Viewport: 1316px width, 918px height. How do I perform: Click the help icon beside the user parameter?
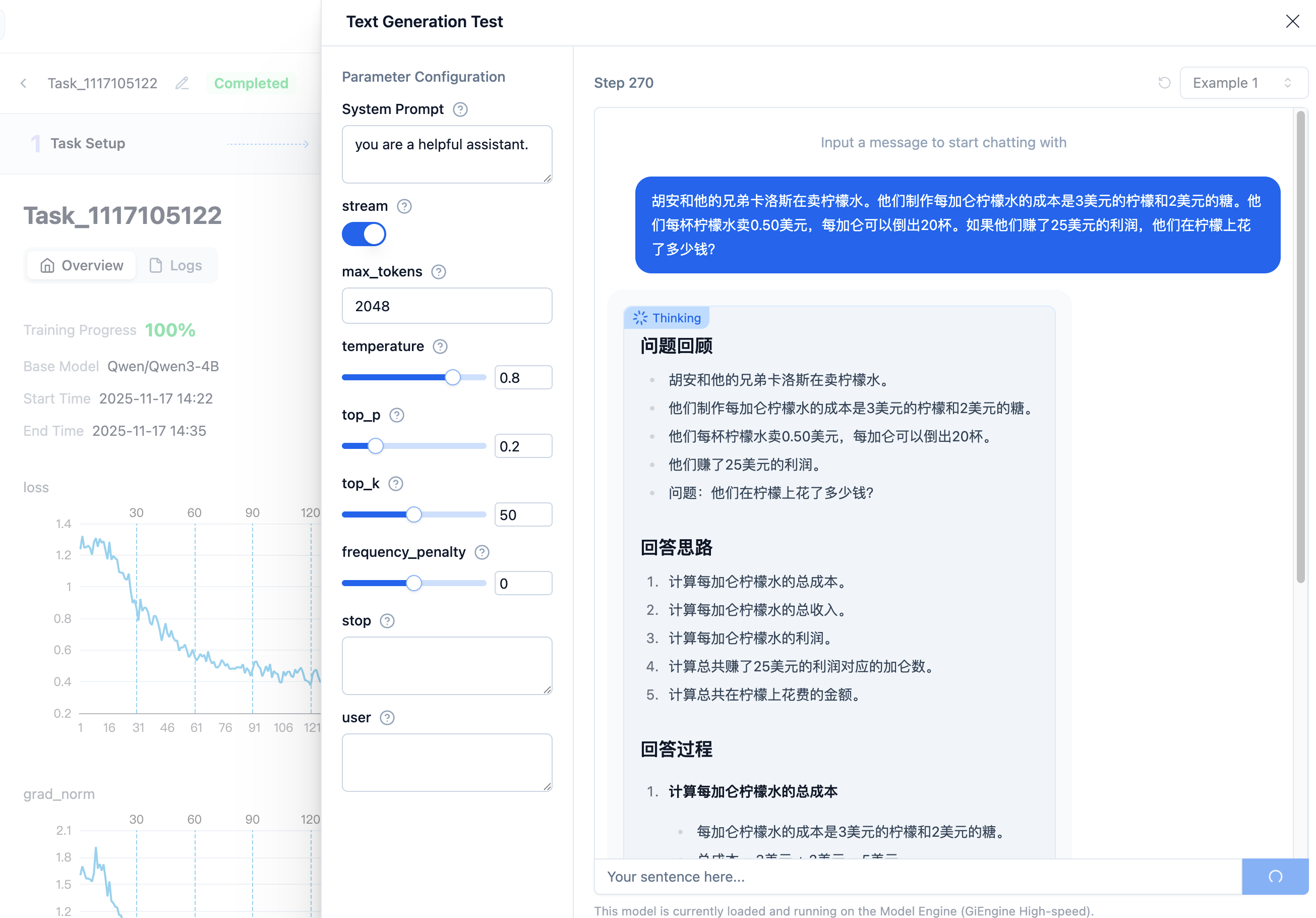[x=387, y=717]
